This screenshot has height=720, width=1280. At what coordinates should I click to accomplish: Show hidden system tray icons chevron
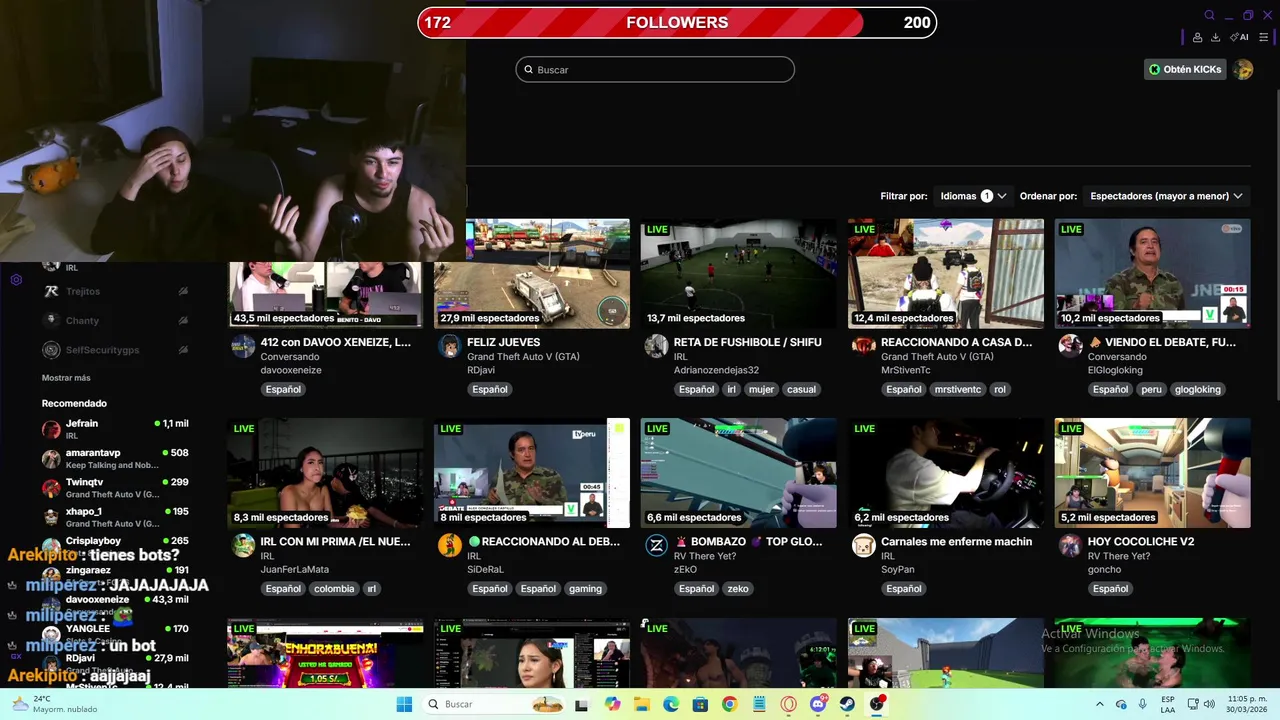click(1100, 704)
